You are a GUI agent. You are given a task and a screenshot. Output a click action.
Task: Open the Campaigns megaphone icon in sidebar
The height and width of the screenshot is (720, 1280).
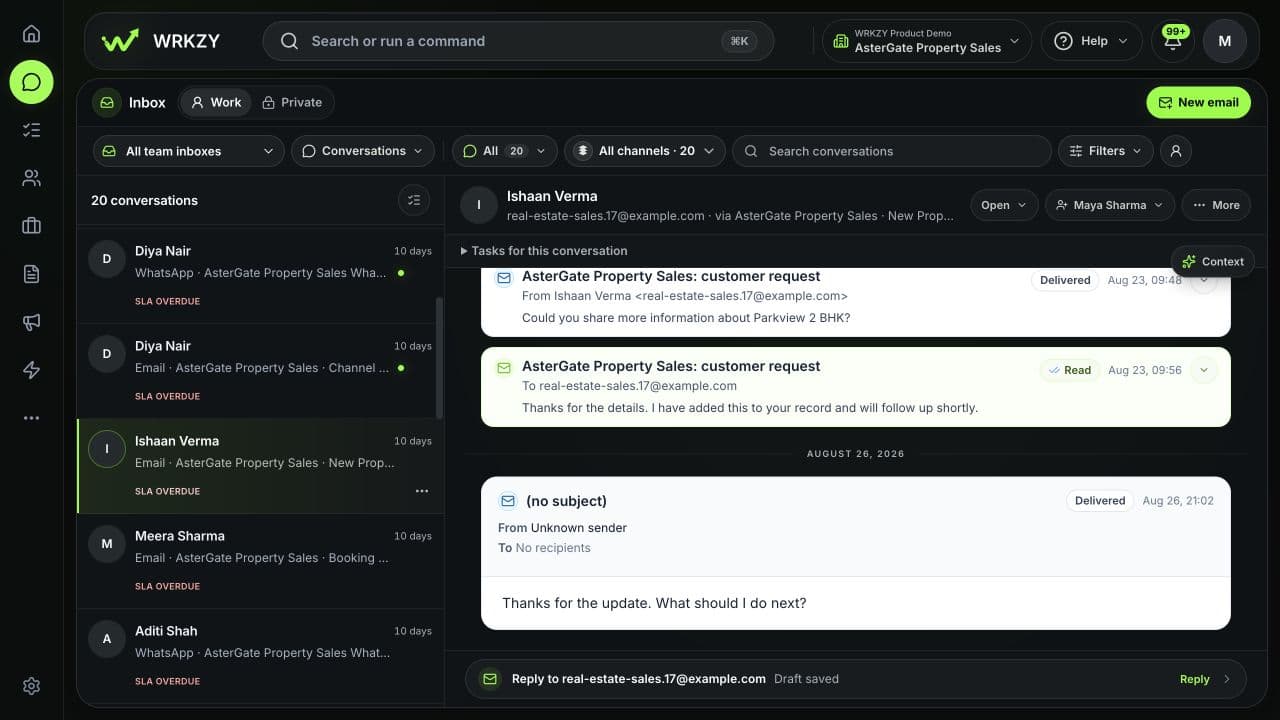pyautogui.click(x=31, y=322)
